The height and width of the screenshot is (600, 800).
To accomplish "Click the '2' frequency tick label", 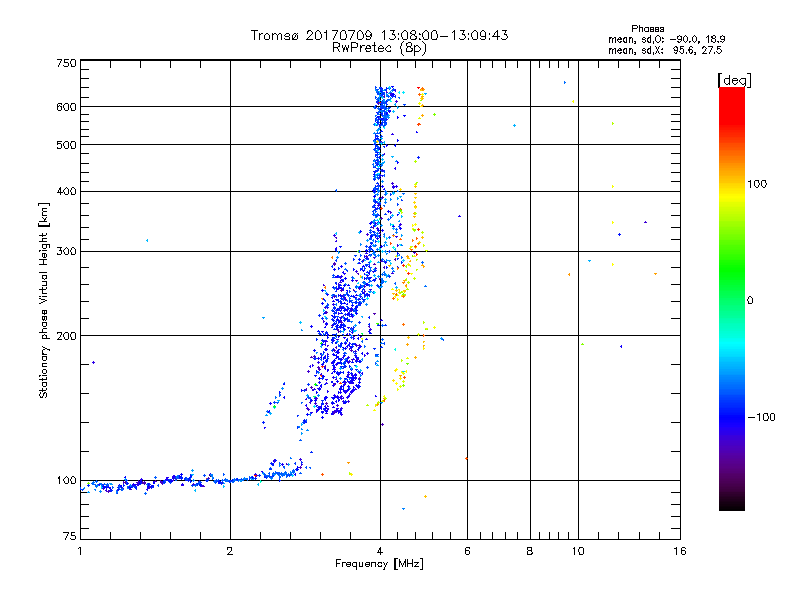I will [x=230, y=551].
